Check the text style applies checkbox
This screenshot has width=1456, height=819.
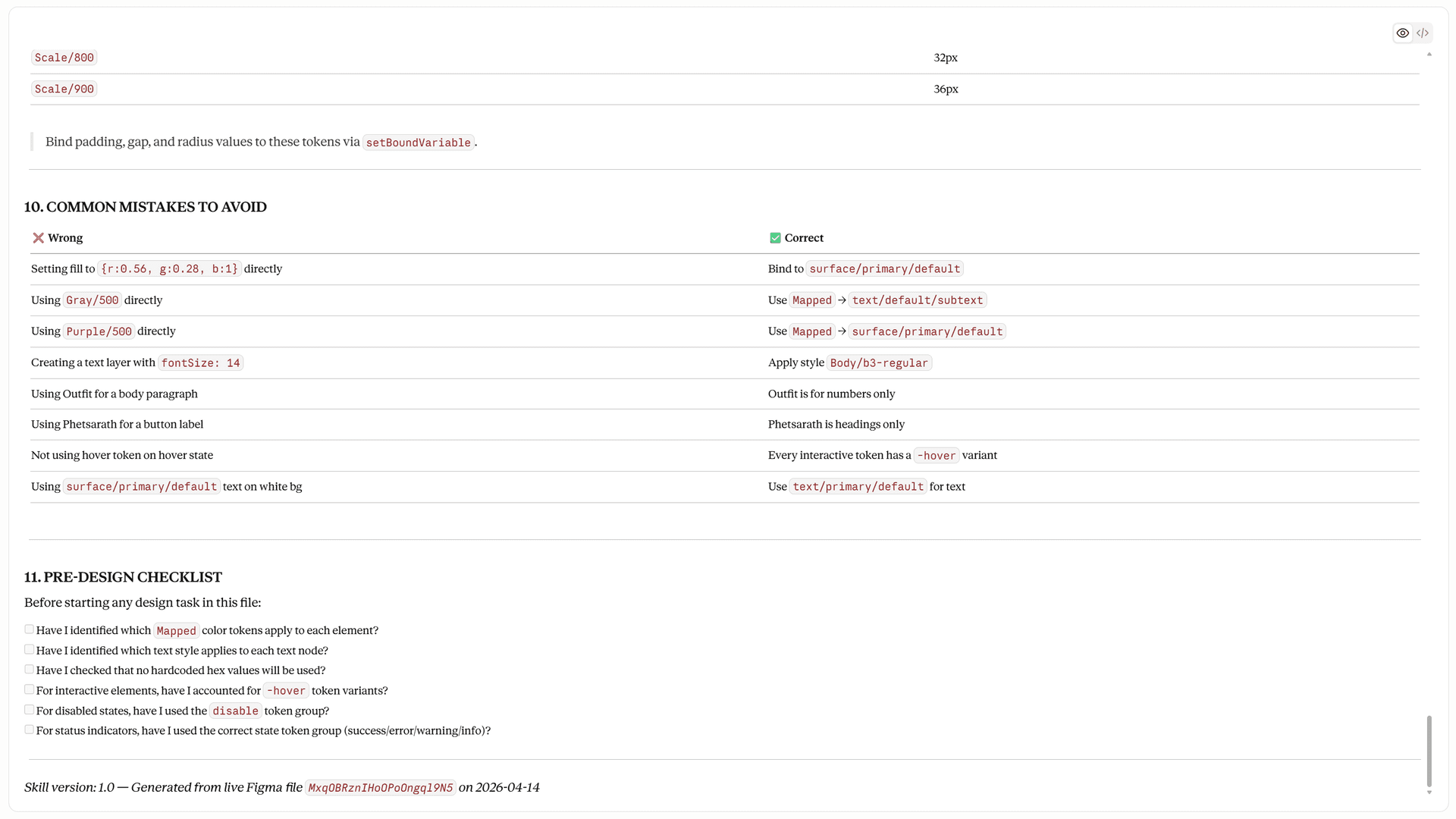click(x=29, y=650)
